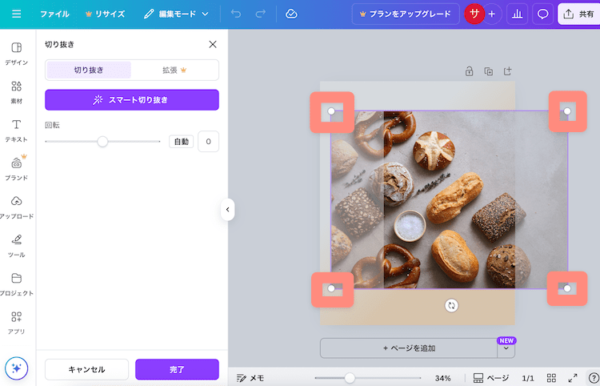Click the 自動 auto rotate button
This screenshot has width=600, height=386.
tap(181, 142)
